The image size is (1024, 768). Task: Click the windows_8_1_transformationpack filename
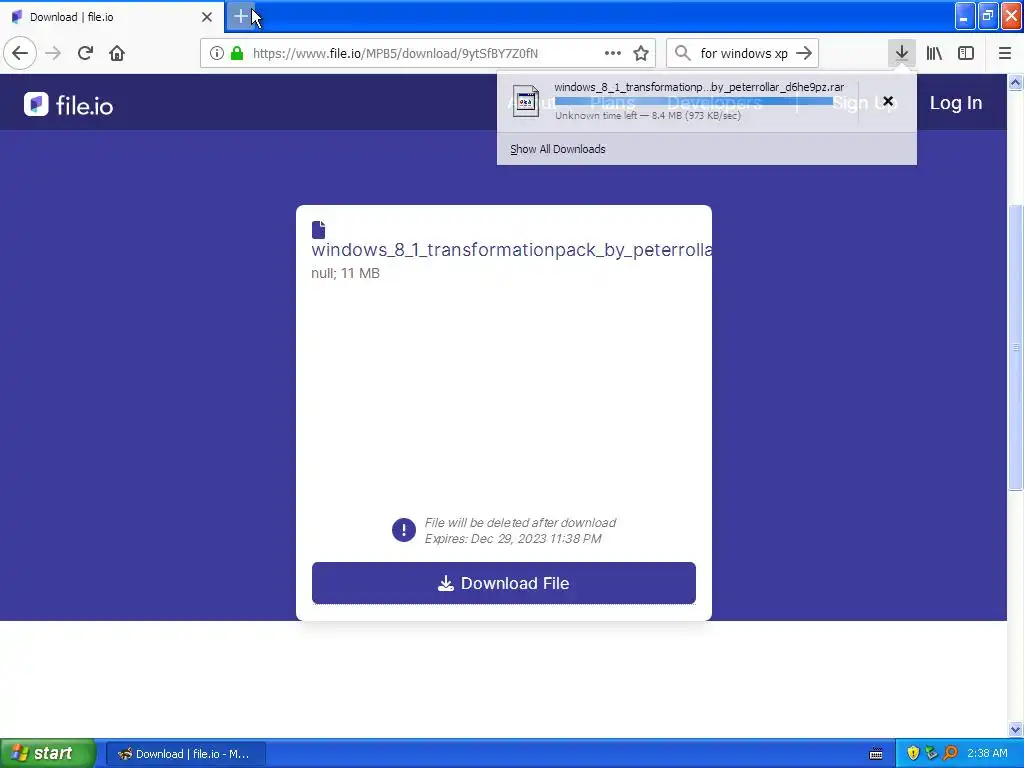(x=511, y=249)
